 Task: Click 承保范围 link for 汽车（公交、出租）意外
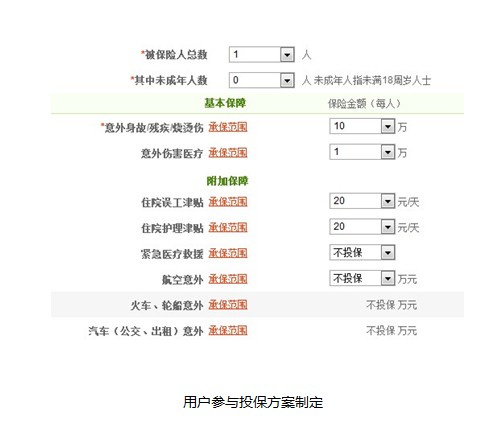coord(228,331)
